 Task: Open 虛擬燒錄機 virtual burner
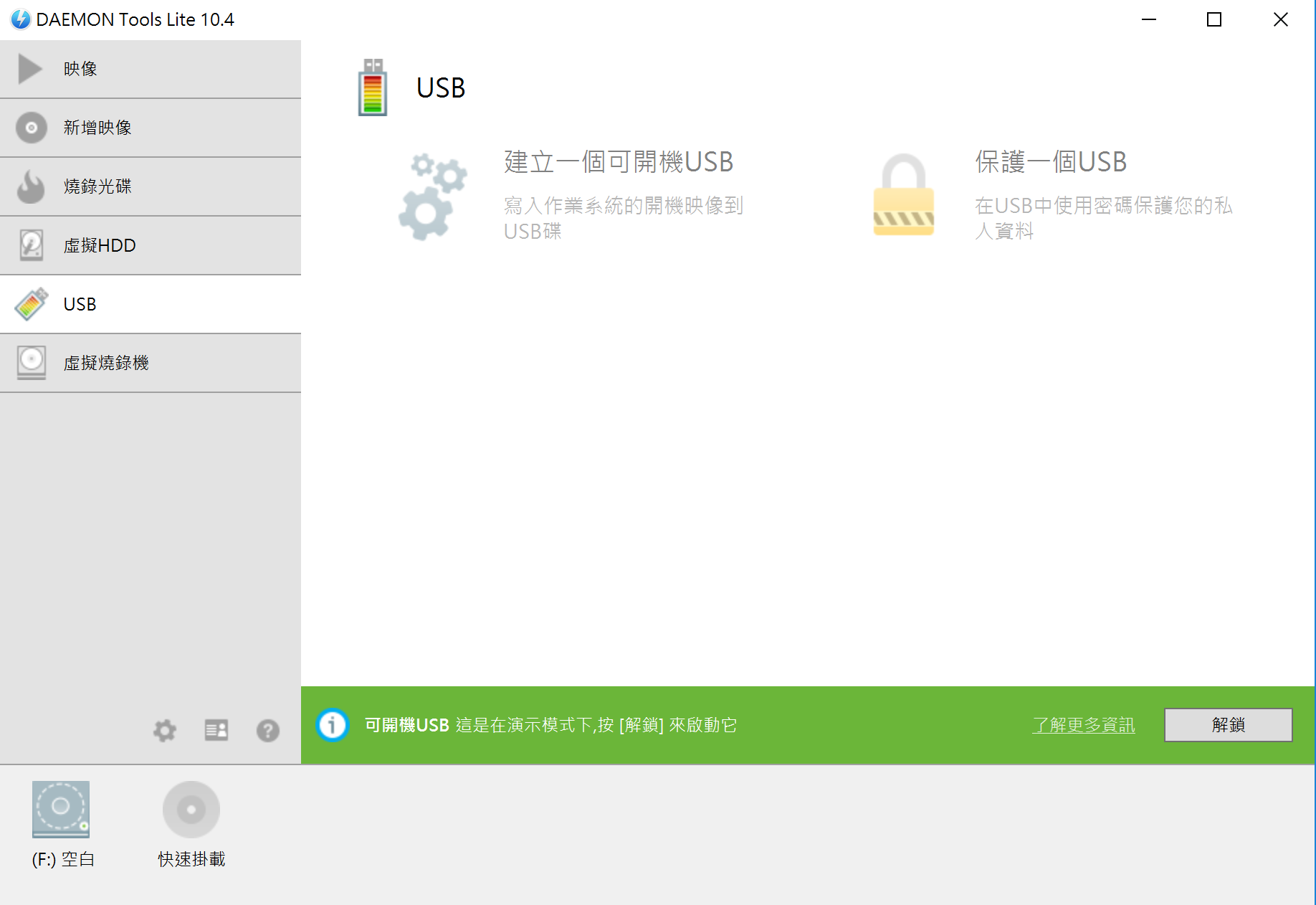[31, 362]
